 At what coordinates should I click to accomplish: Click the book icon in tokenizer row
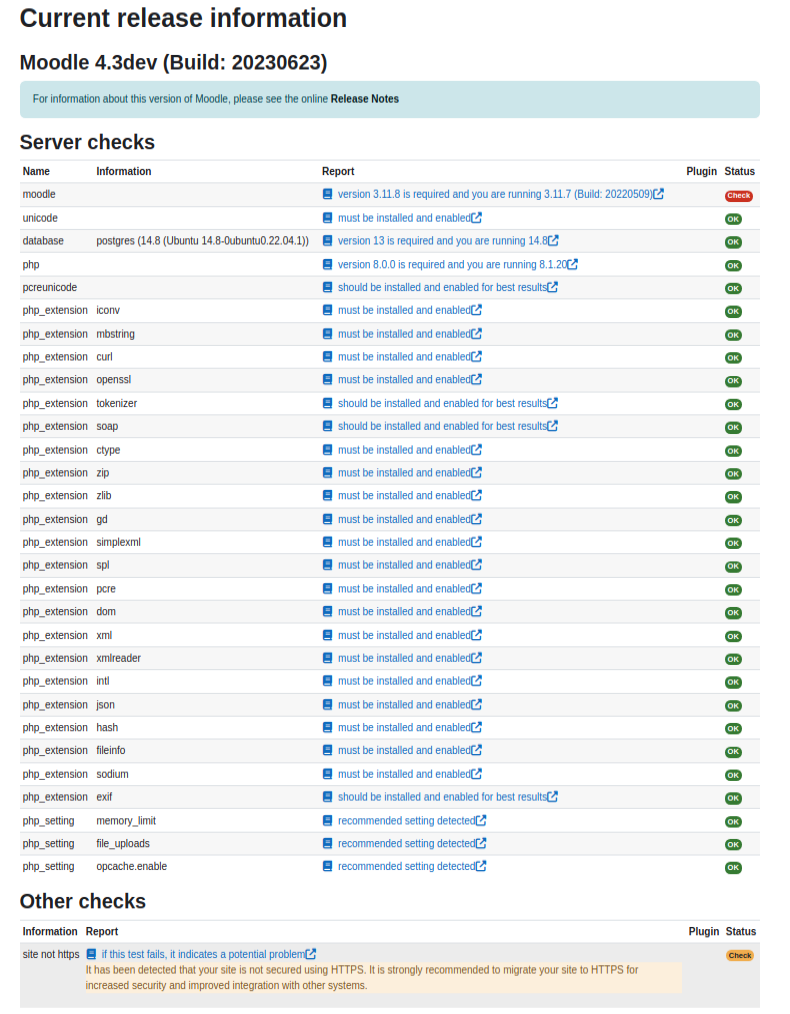(x=328, y=403)
